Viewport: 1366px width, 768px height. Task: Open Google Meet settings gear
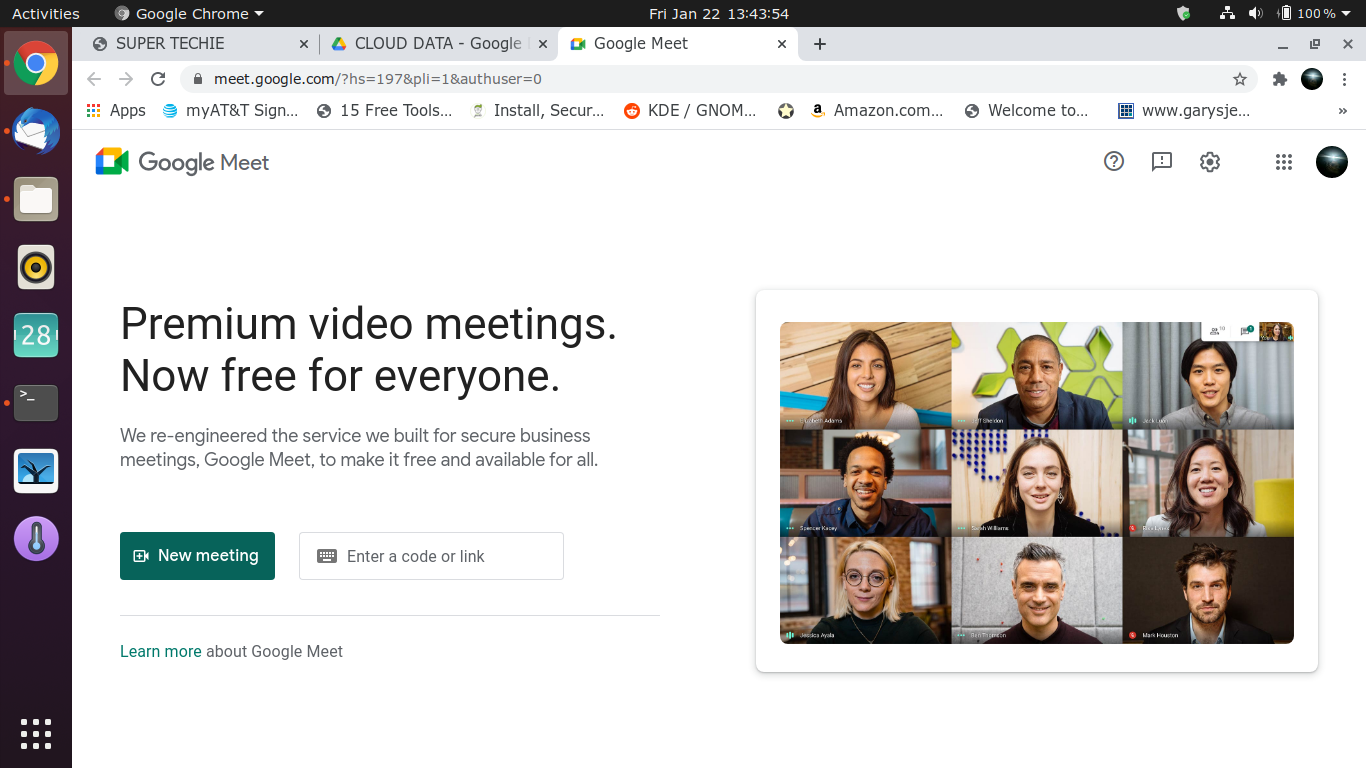tap(1210, 161)
